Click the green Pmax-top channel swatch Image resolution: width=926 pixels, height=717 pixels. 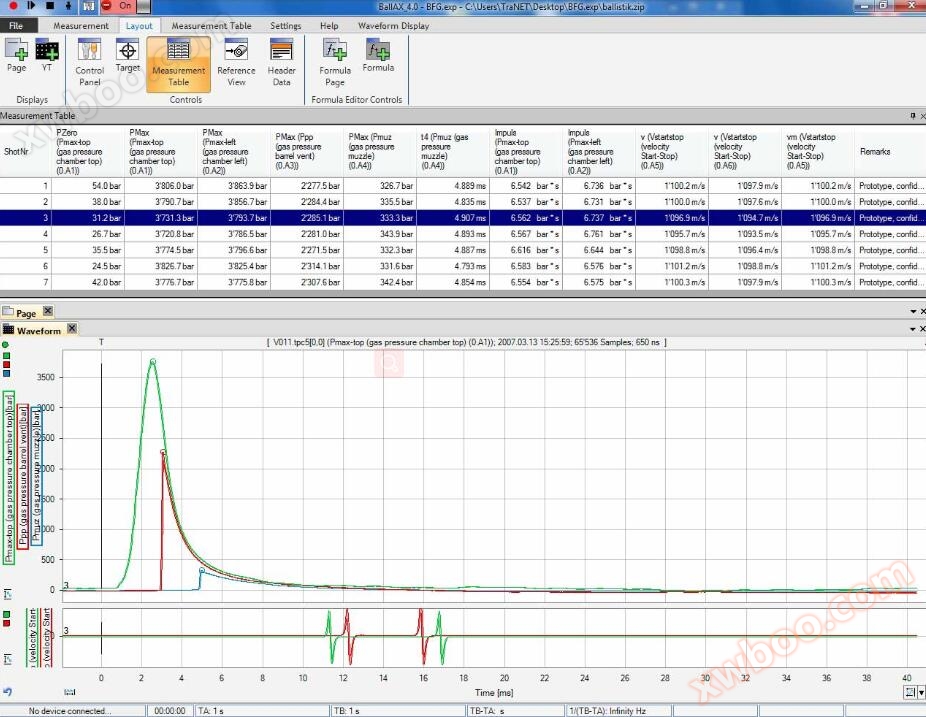(x=7, y=355)
